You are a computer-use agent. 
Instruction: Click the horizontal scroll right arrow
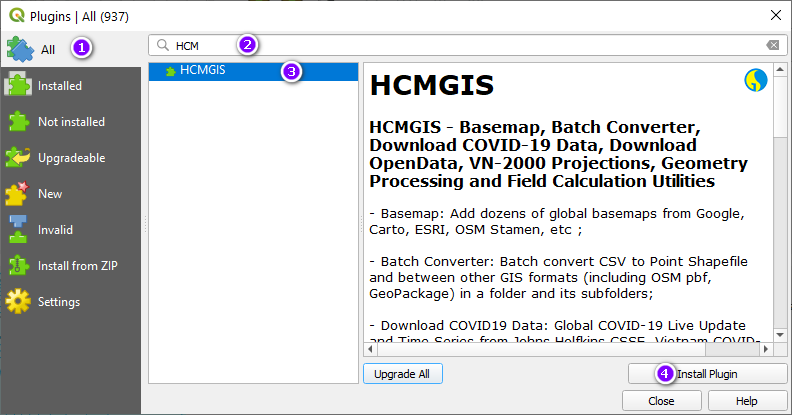pos(766,349)
